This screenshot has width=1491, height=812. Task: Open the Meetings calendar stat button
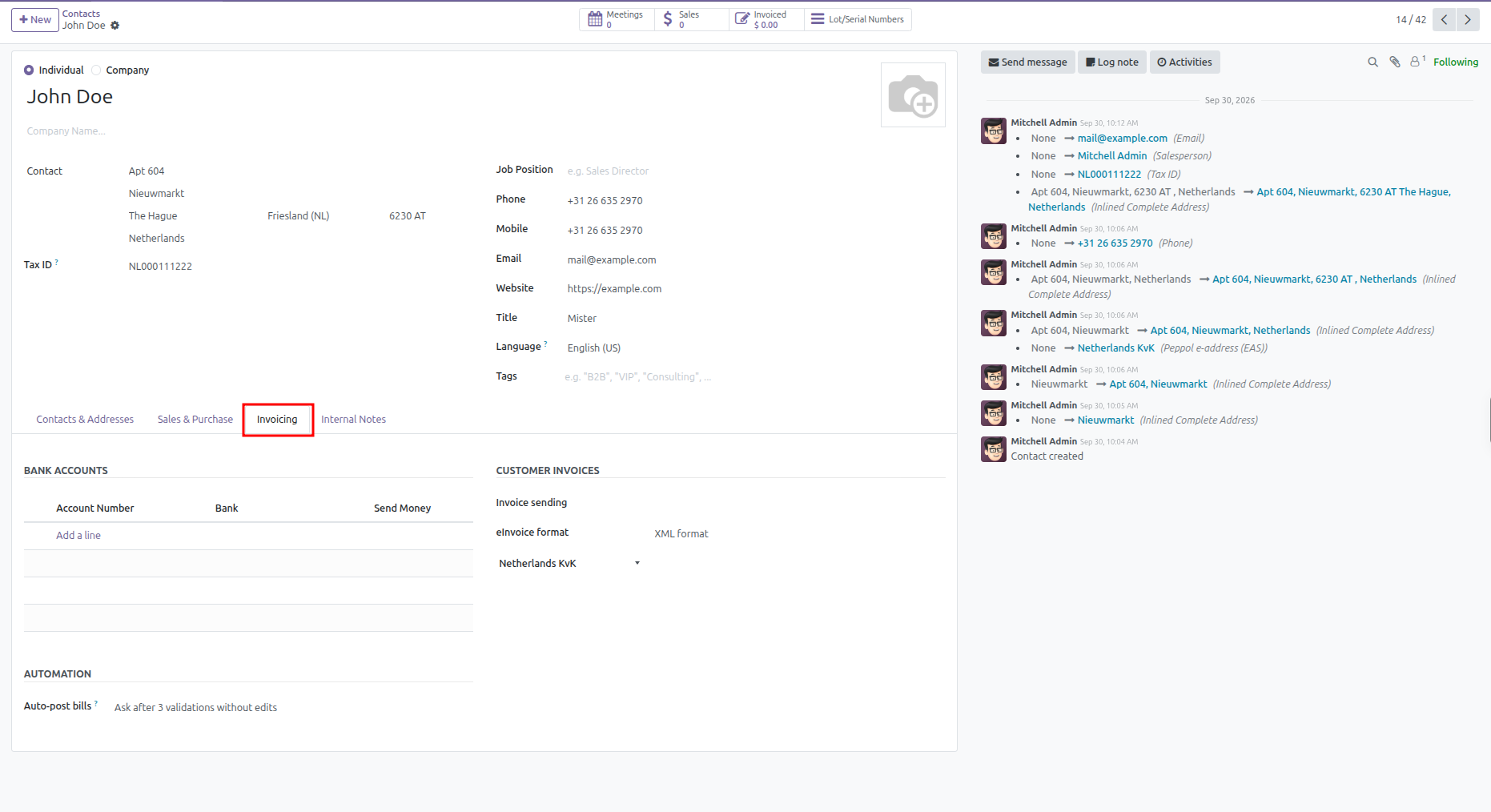(617, 19)
